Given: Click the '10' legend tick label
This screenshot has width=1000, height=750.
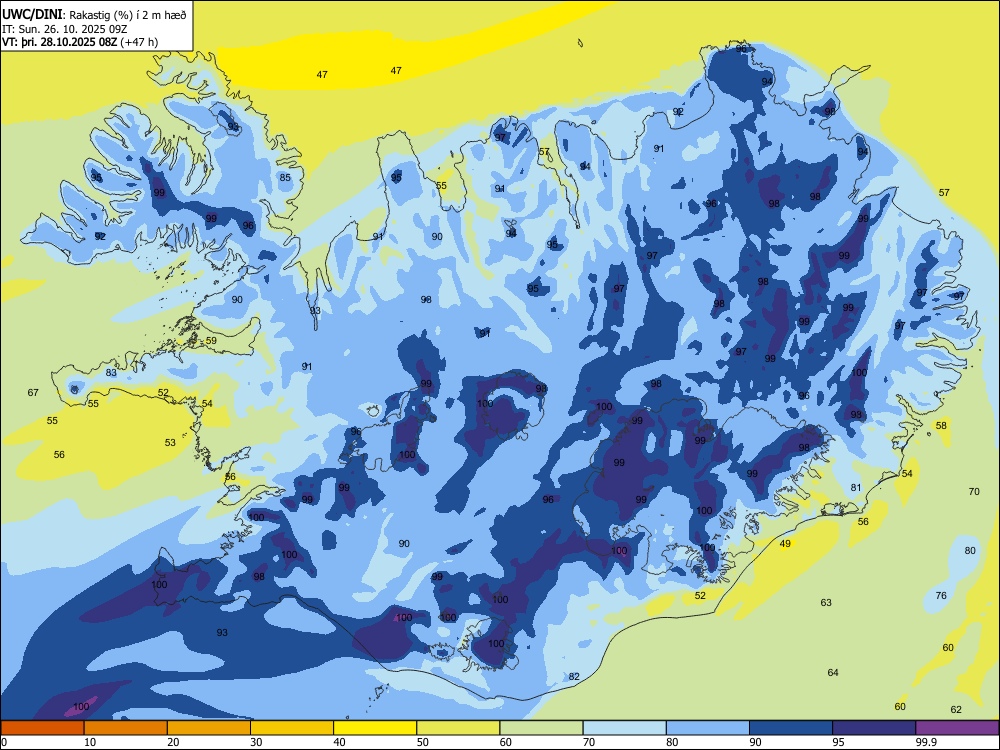Looking at the screenshot, I should pyautogui.click(x=90, y=742).
